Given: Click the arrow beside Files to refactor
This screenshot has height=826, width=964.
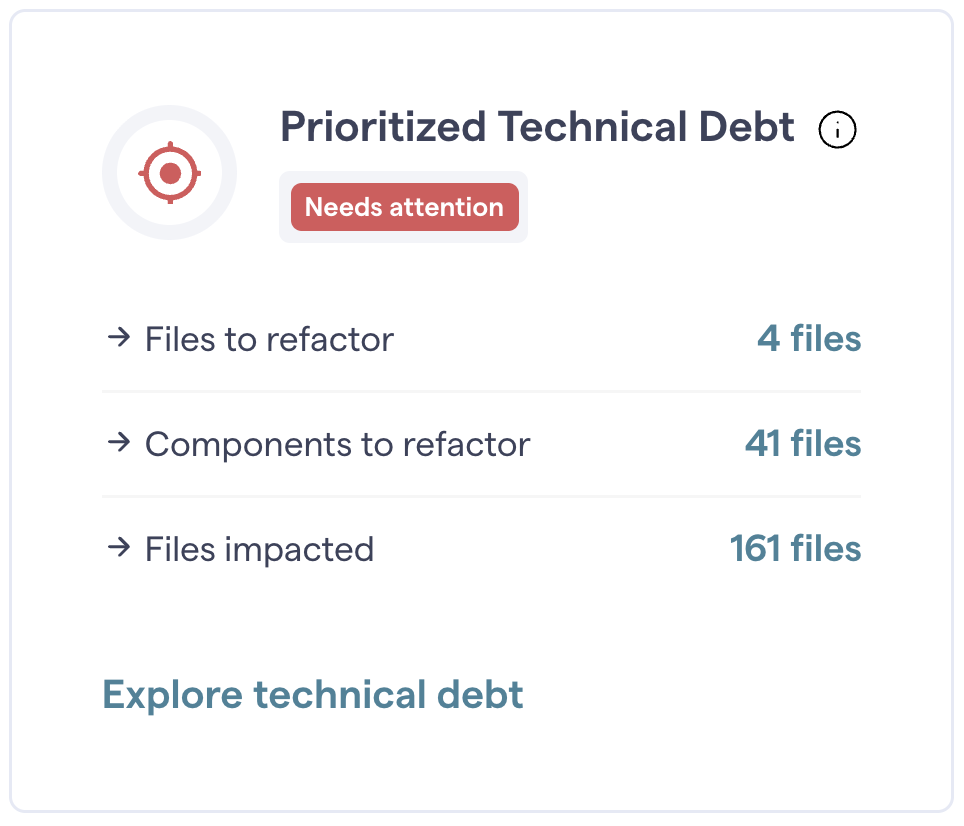Looking at the screenshot, I should click(x=119, y=338).
